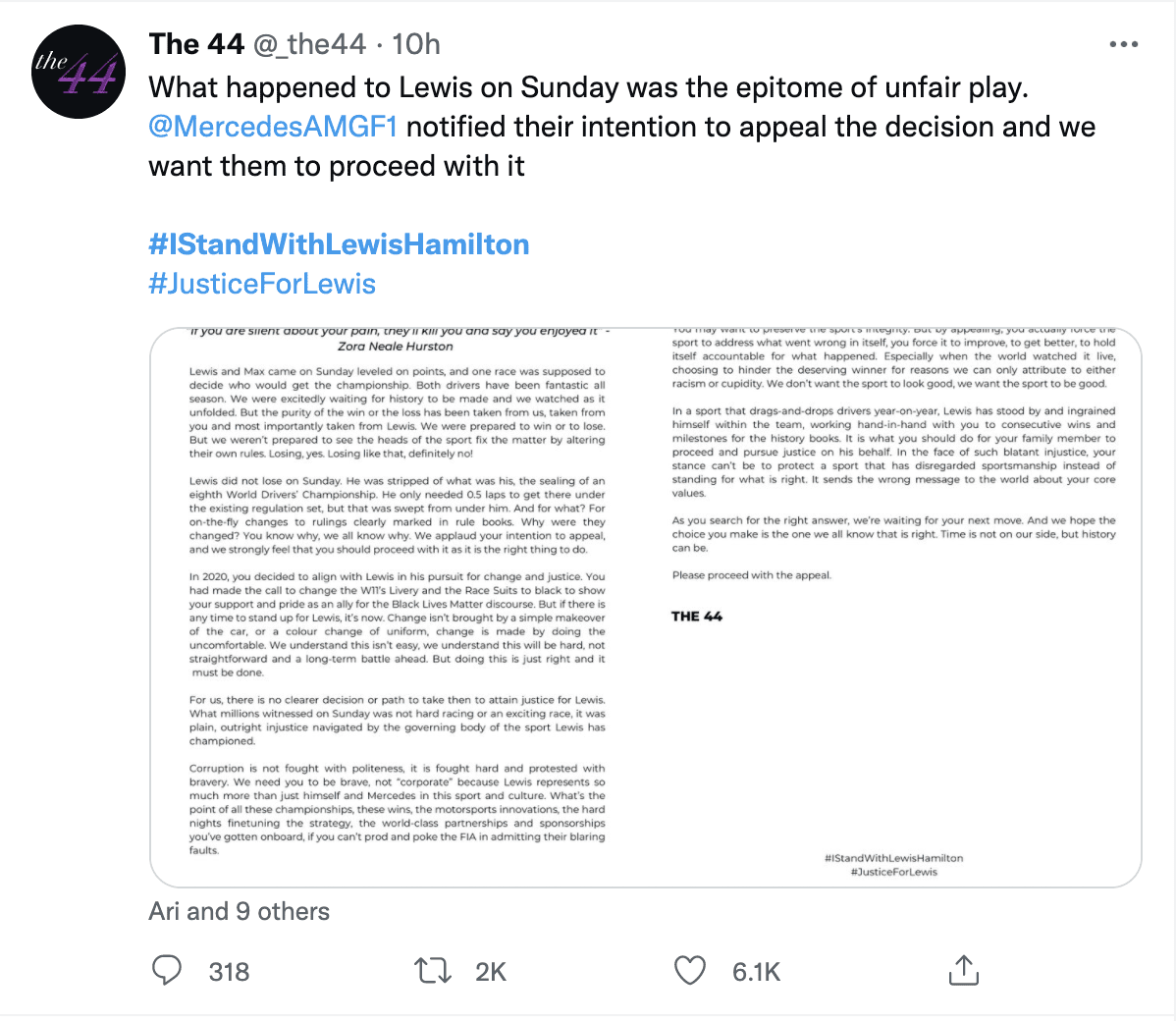The height and width of the screenshot is (1021, 1176).
Task: Open the @_the44 handle
Action: (x=310, y=44)
